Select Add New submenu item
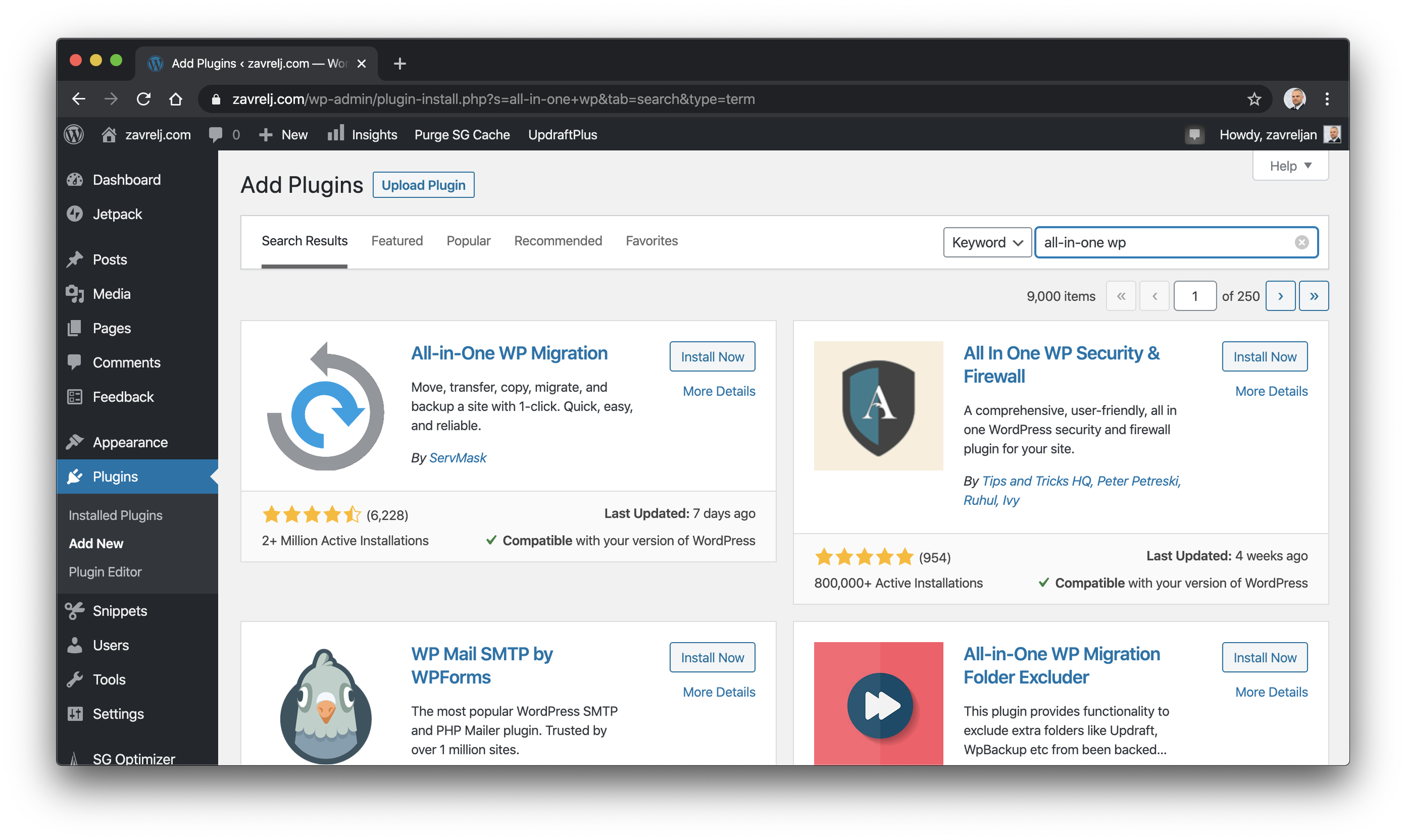 click(96, 543)
